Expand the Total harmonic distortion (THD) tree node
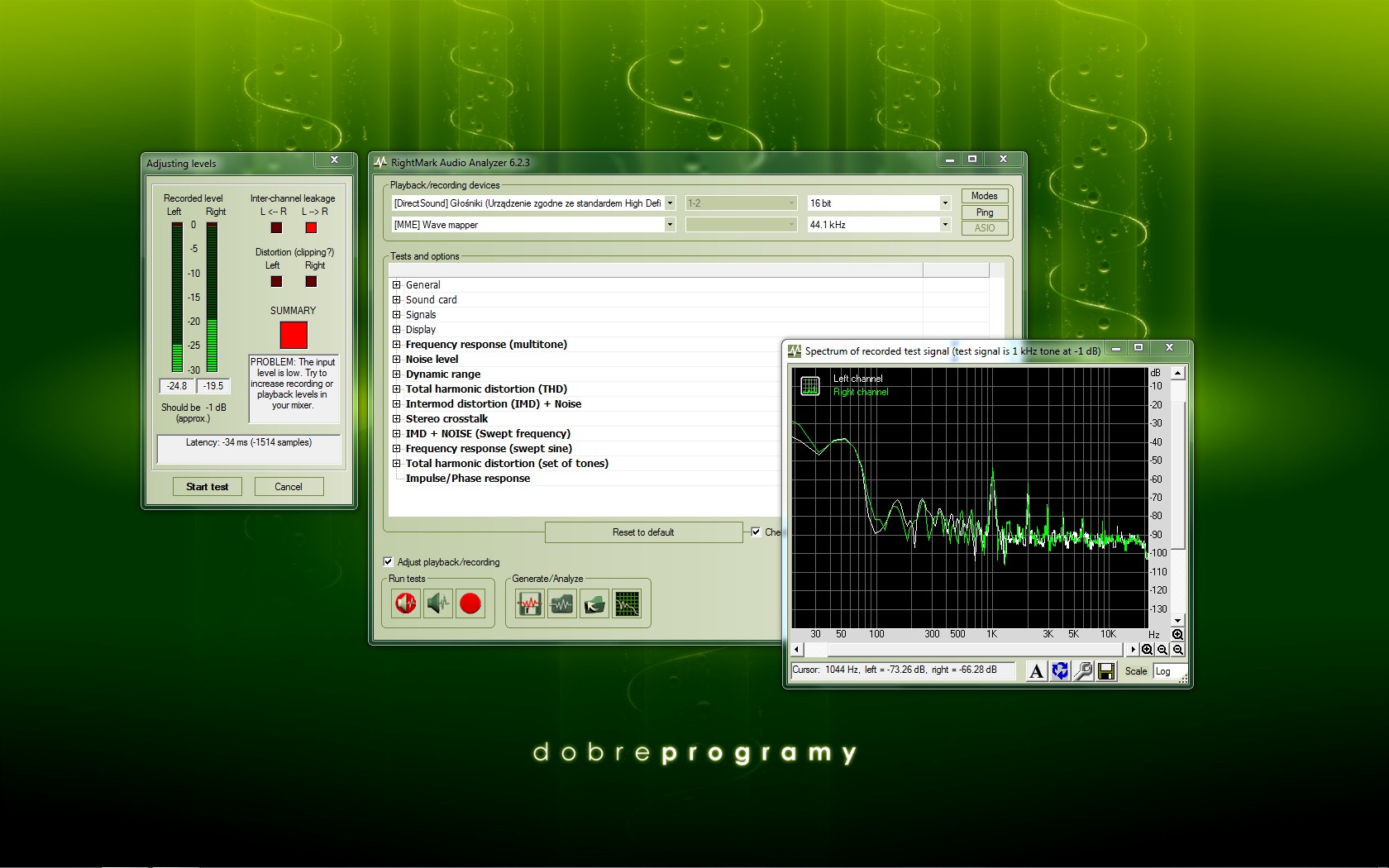This screenshot has height=868, width=1389. [x=397, y=389]
